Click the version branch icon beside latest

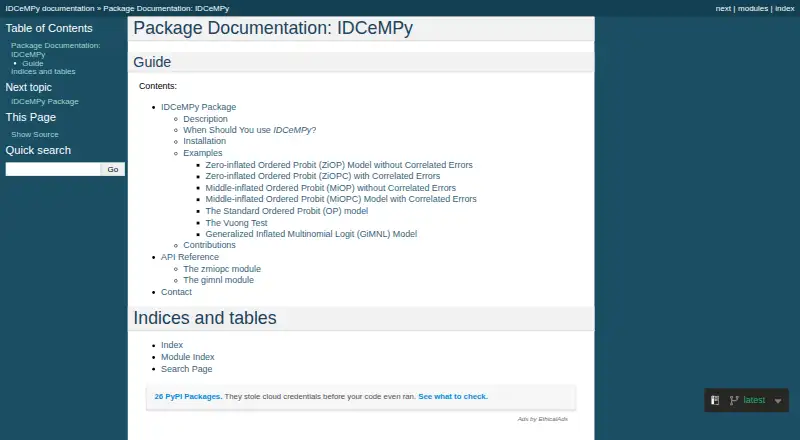734,401
